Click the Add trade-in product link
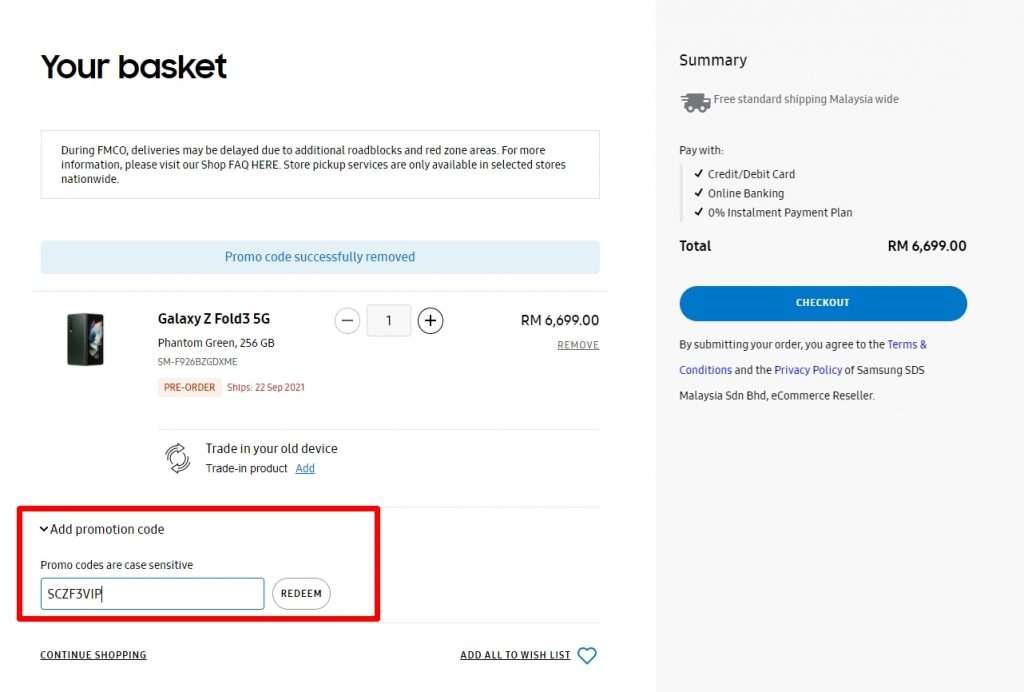Viewport: 1024px width, 692px height. [305, 469]
